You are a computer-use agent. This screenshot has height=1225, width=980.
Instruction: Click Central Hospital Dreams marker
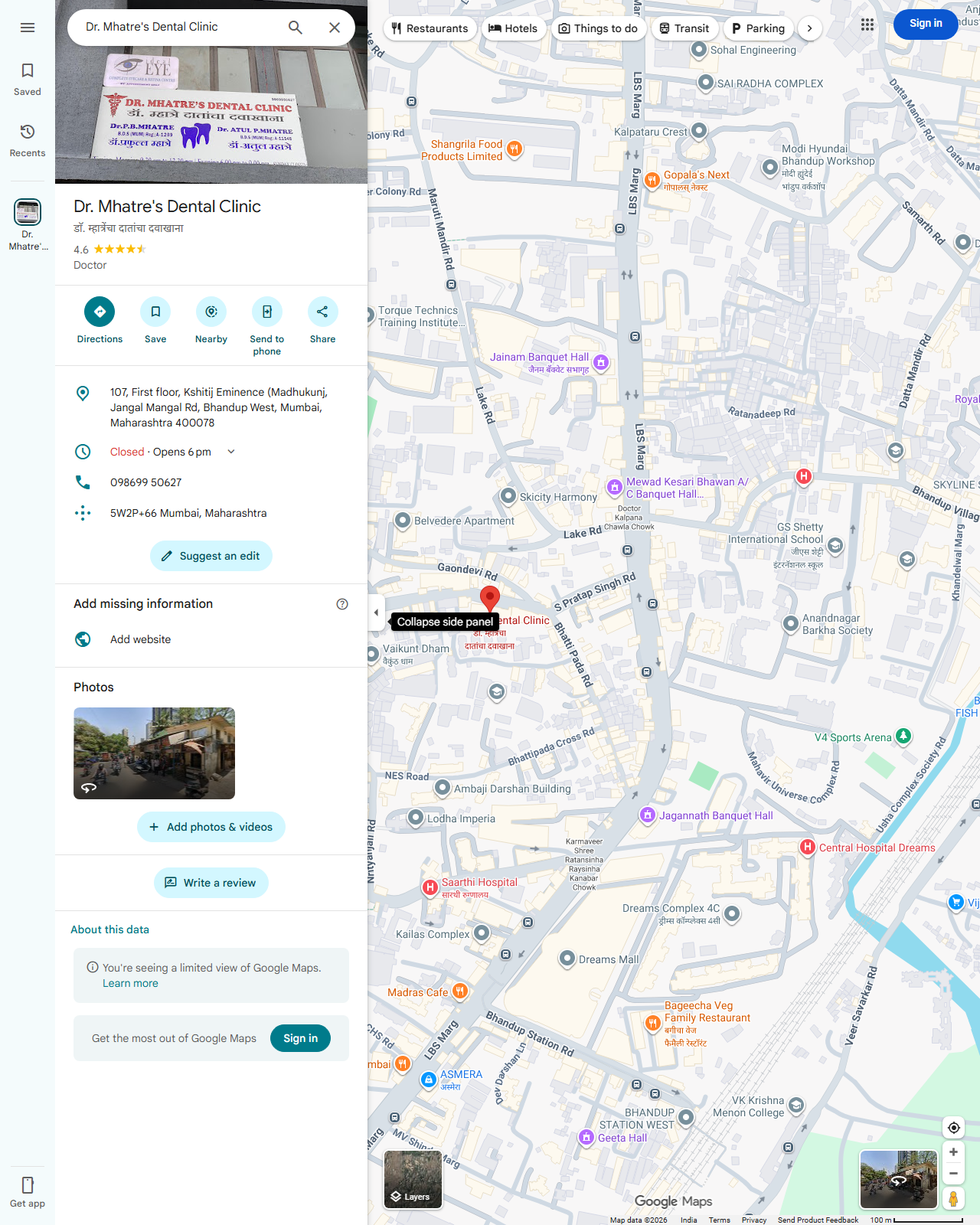click(807, 847)
